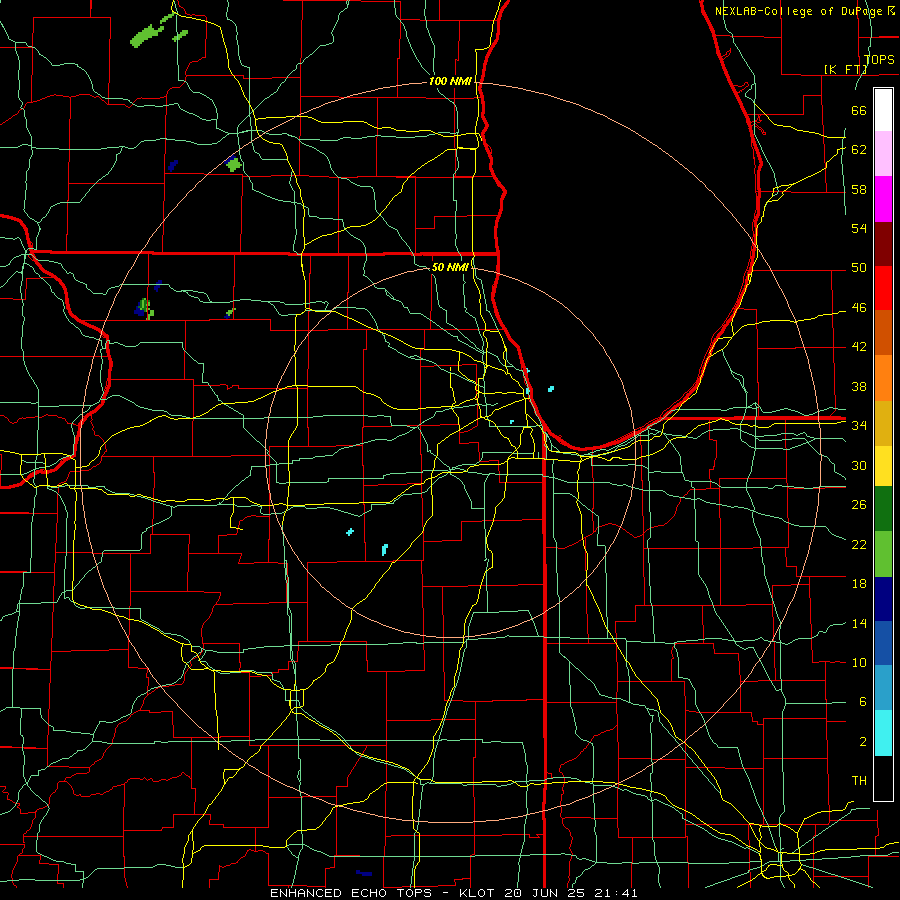The height and width of the screenshot is (900, 900).
Task: Choose the light green legend swatch
Action: (x=883, y=554)
